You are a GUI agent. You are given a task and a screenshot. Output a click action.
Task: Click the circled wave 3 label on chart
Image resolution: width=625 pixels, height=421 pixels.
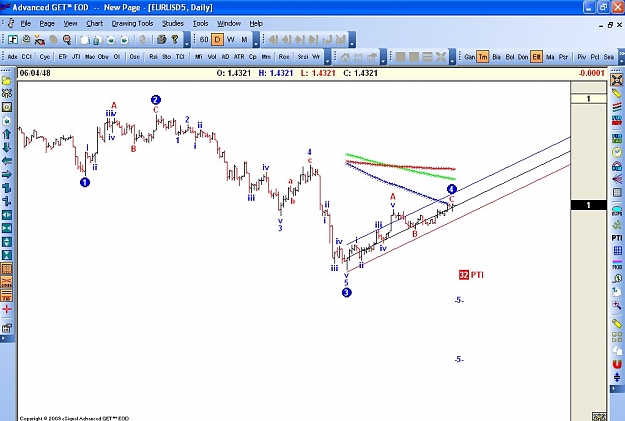(x=346, y=293)
